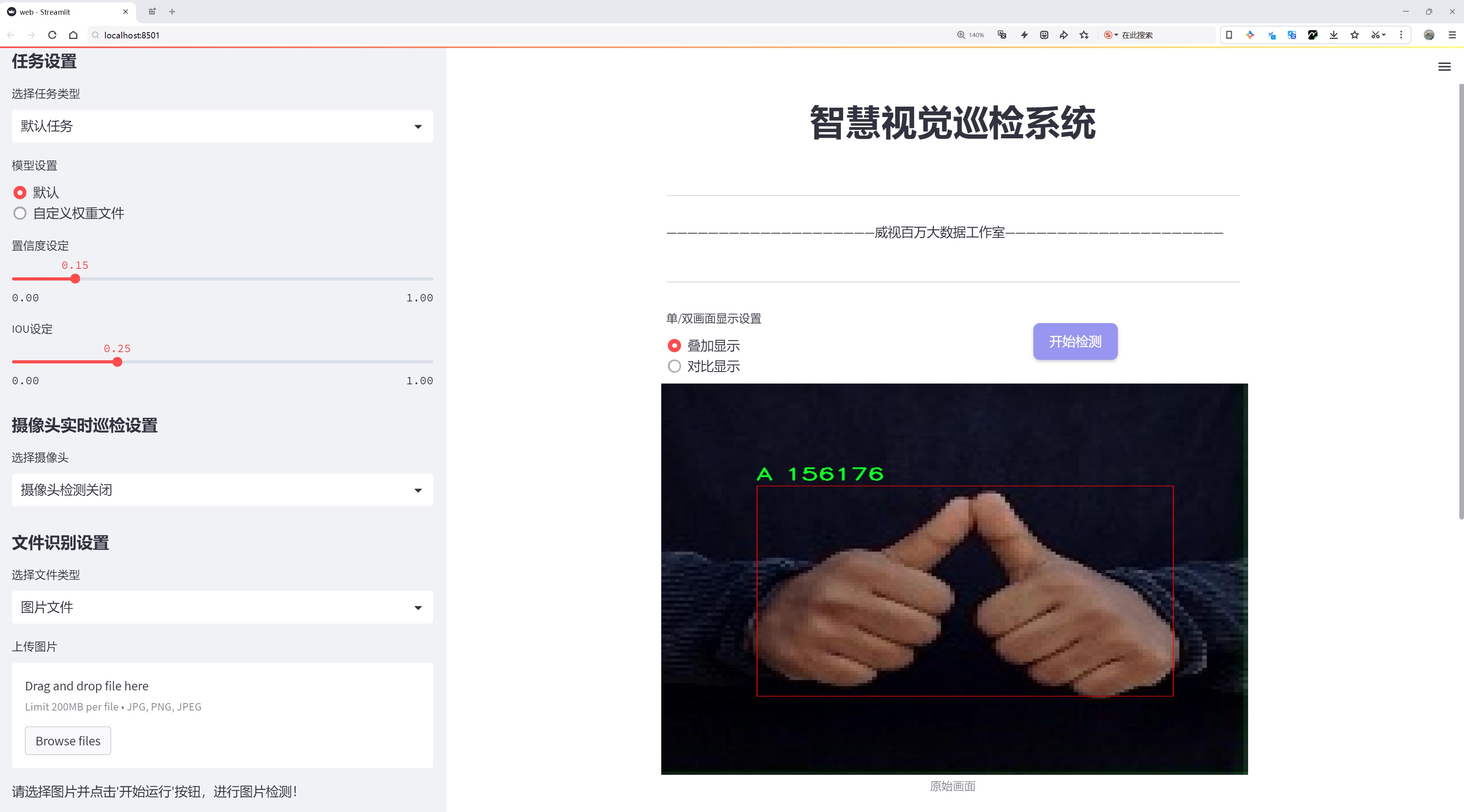
Task: Open the black-green extension icon
Action: (x=1313, y=35)
